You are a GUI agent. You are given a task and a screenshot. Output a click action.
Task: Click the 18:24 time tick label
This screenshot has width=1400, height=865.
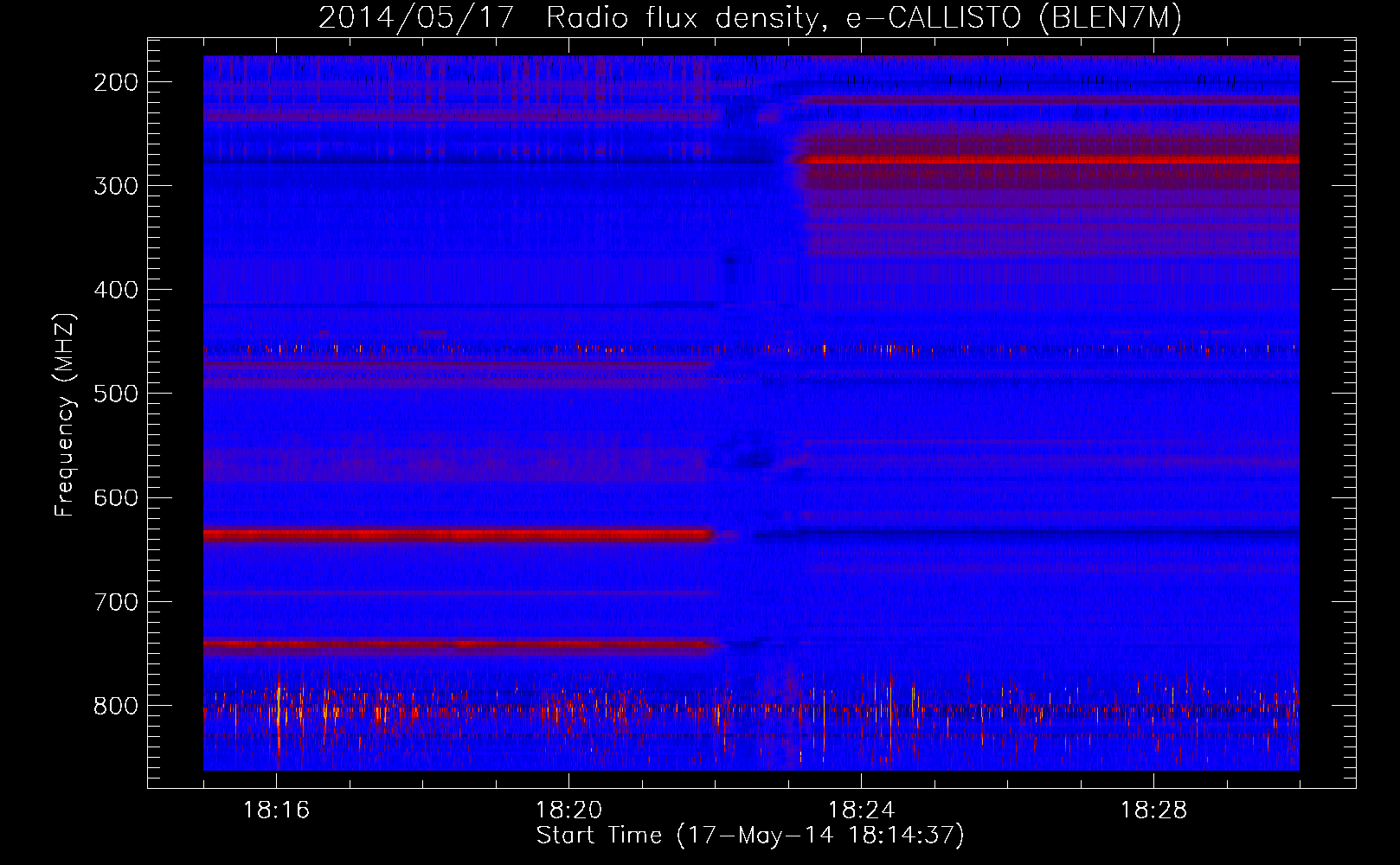861,811
